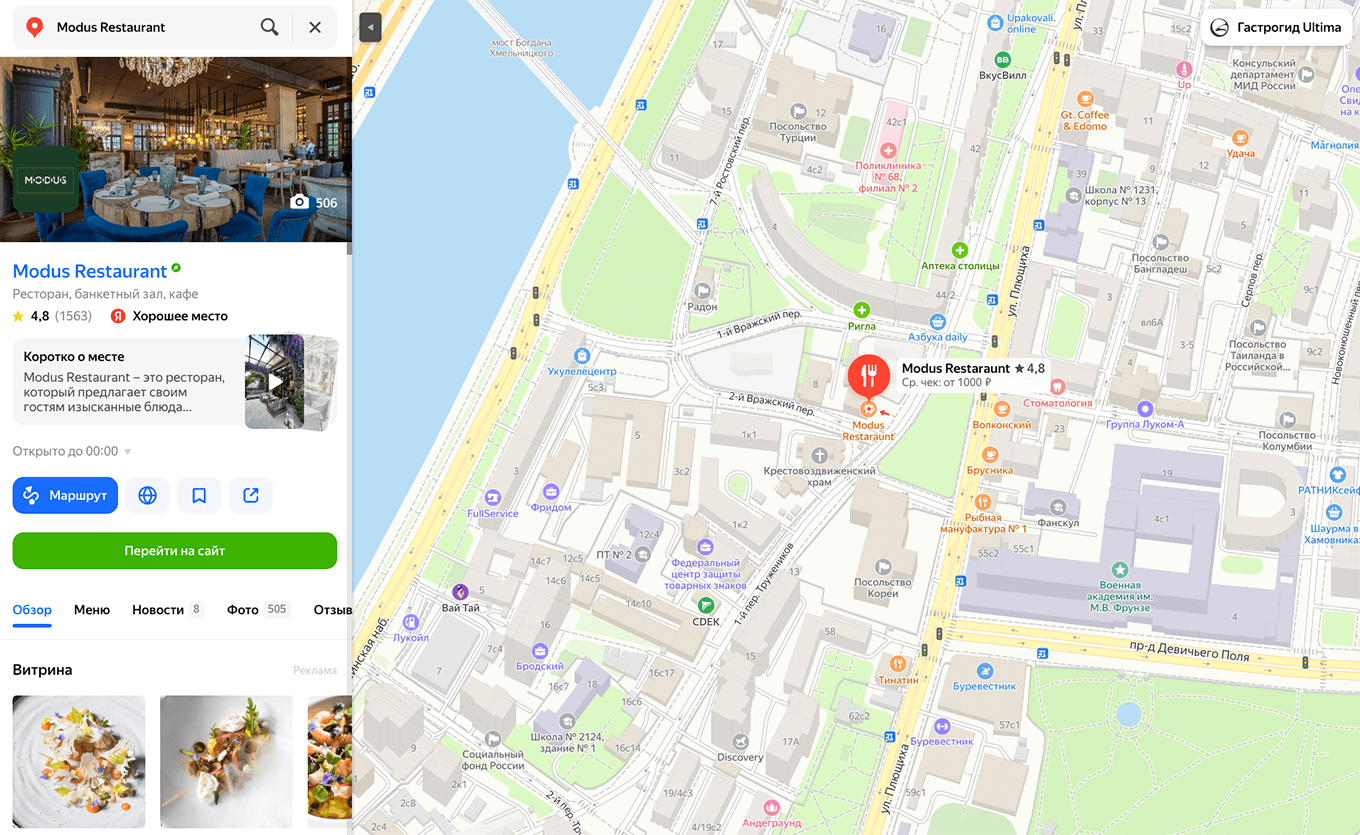Image resolution: width=1360 pixels, height=835 pixels.
Task: Save the place with bookmark icon
Action: [x=199, y=495]
